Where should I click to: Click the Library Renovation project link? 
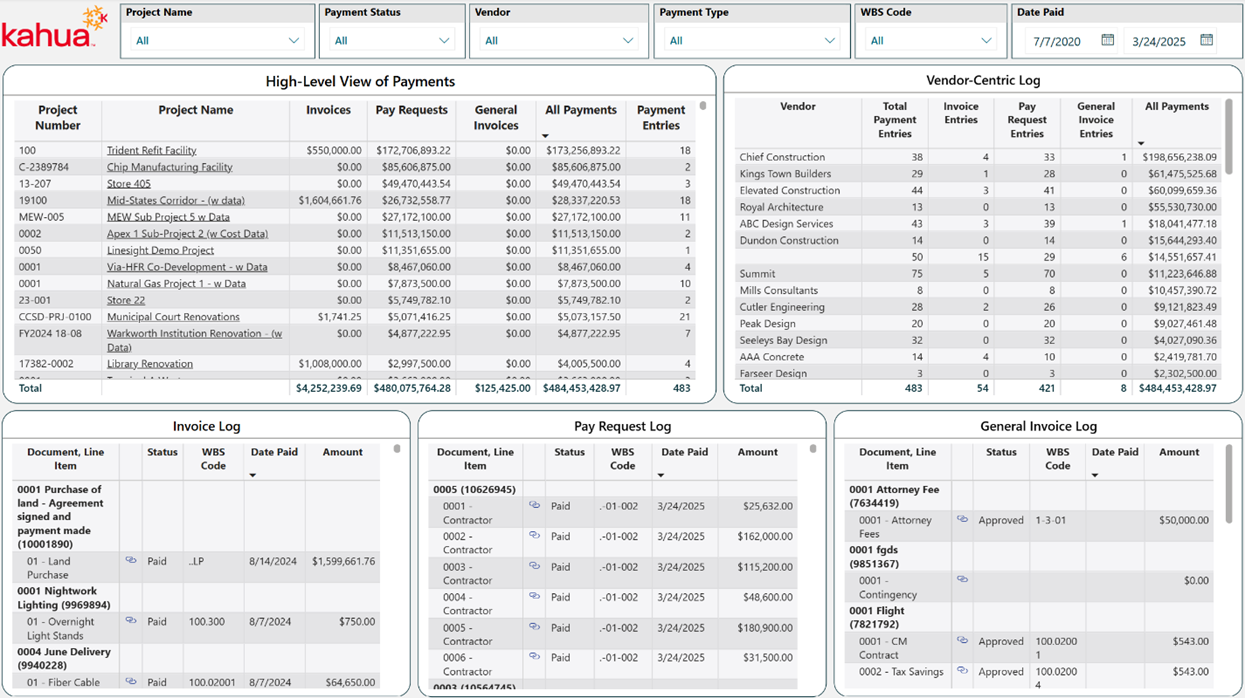(x=150, y=364)
